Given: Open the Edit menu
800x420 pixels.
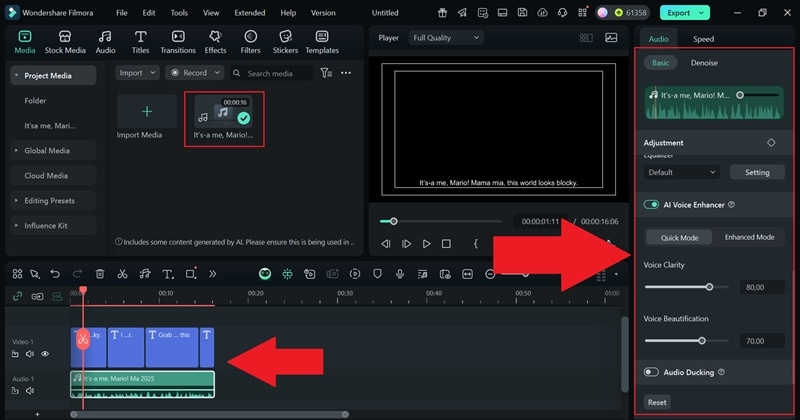Looking at the screenshot, I should (149, 13).
